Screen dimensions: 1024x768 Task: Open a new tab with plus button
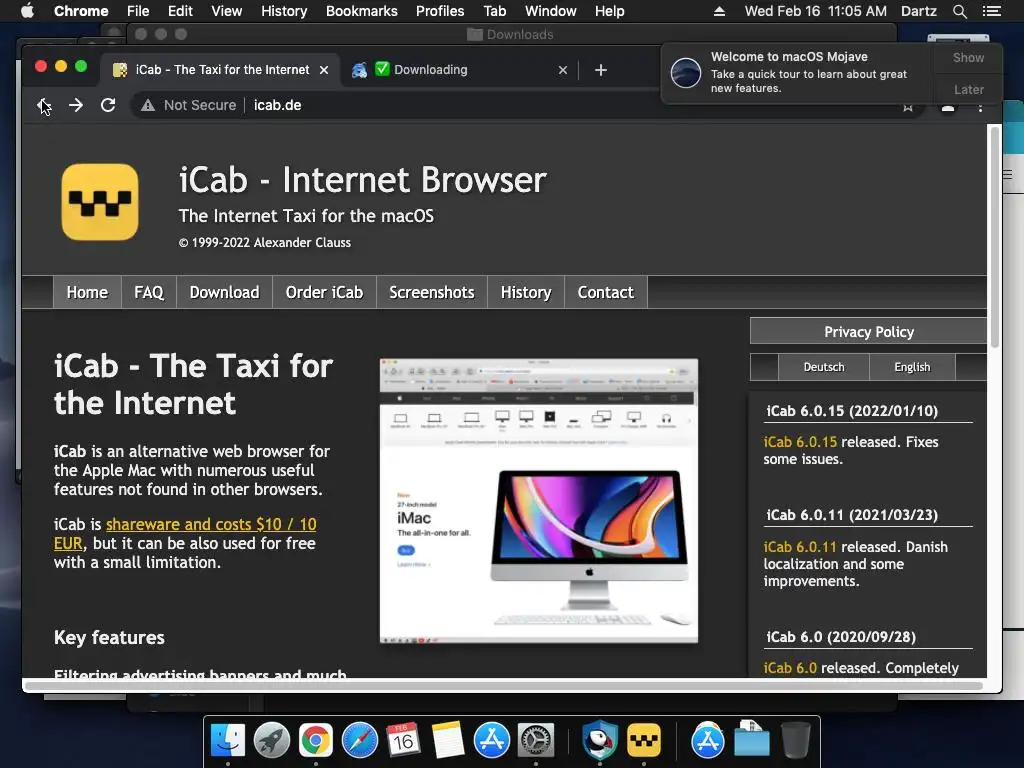click(601, 70)
